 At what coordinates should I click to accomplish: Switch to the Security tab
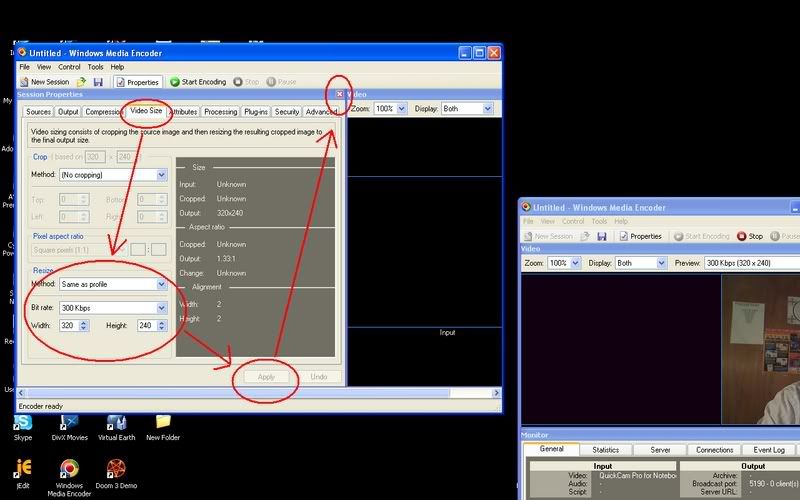[x=286, y=112]
